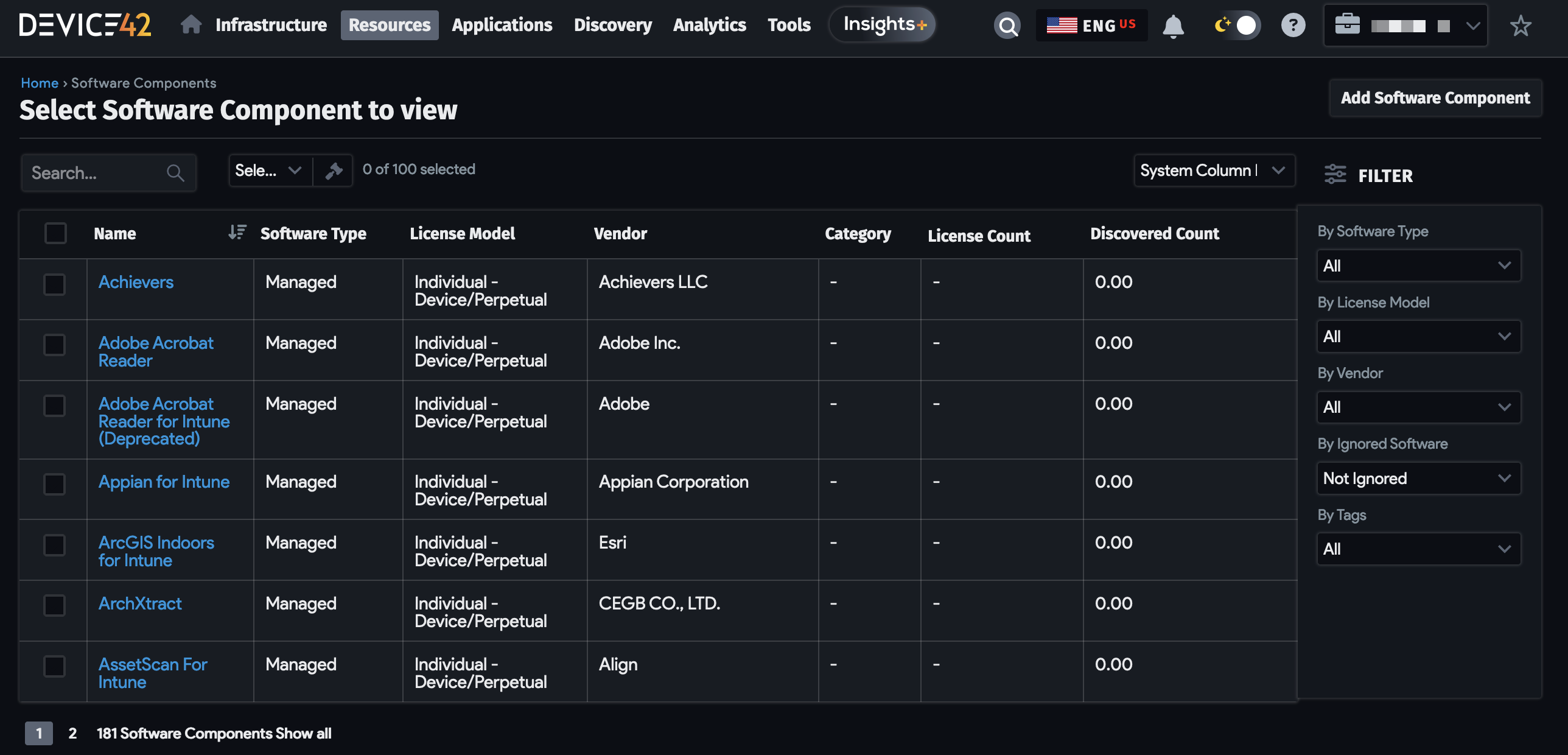Click Add Software Component button

click(1435, 98)
